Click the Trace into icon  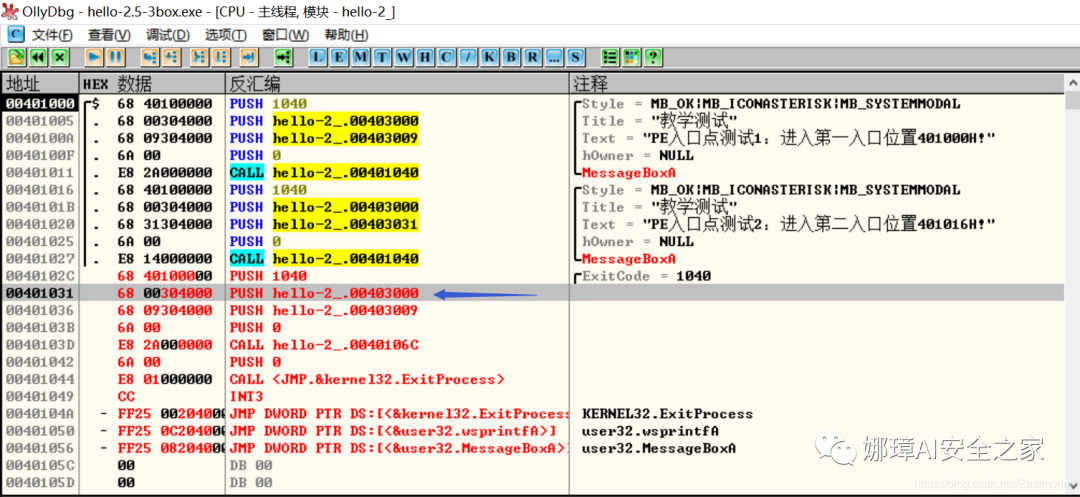click(x=200, y=57)
